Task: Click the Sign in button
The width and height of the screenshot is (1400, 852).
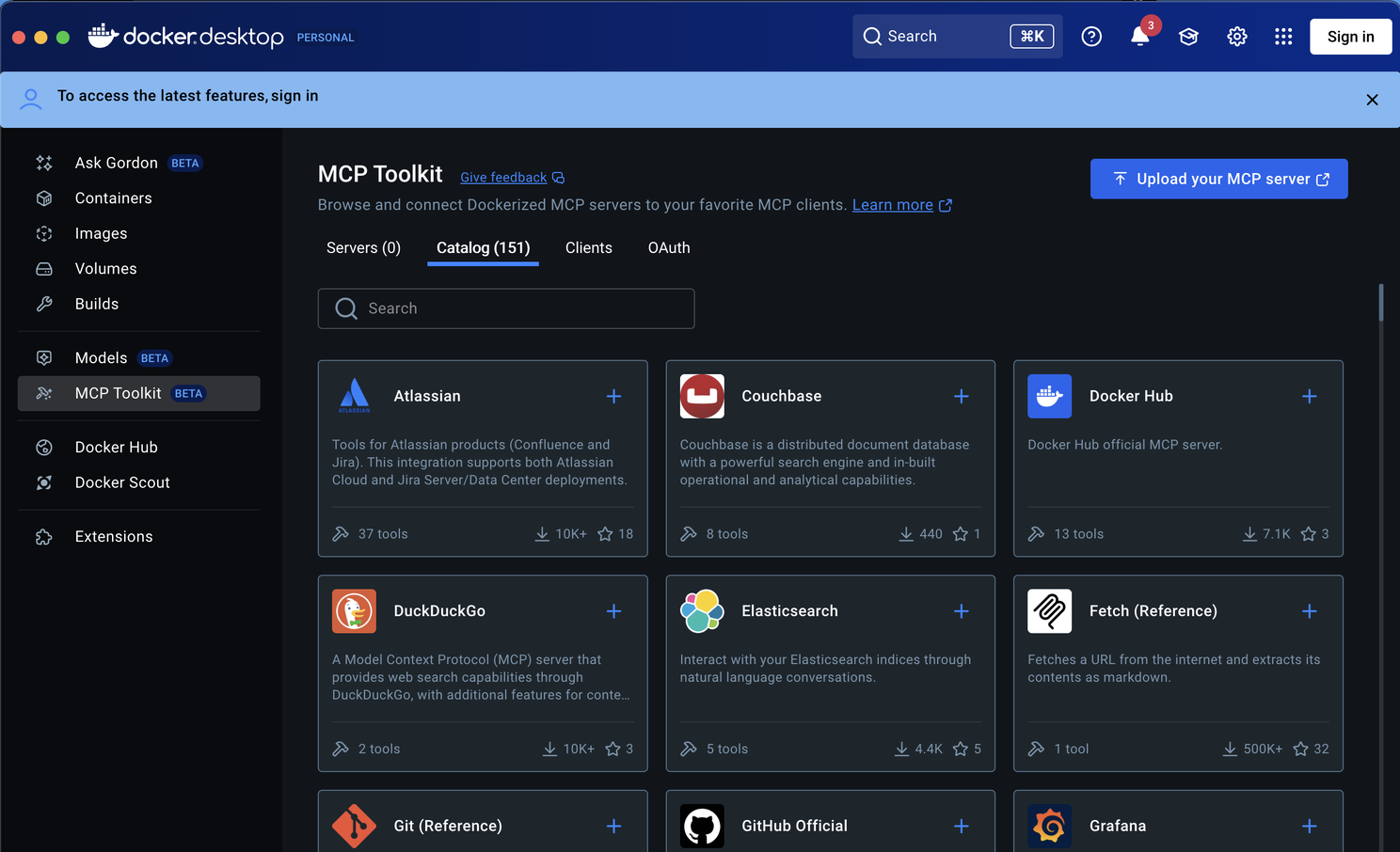Action: [x=1350, y=37]
